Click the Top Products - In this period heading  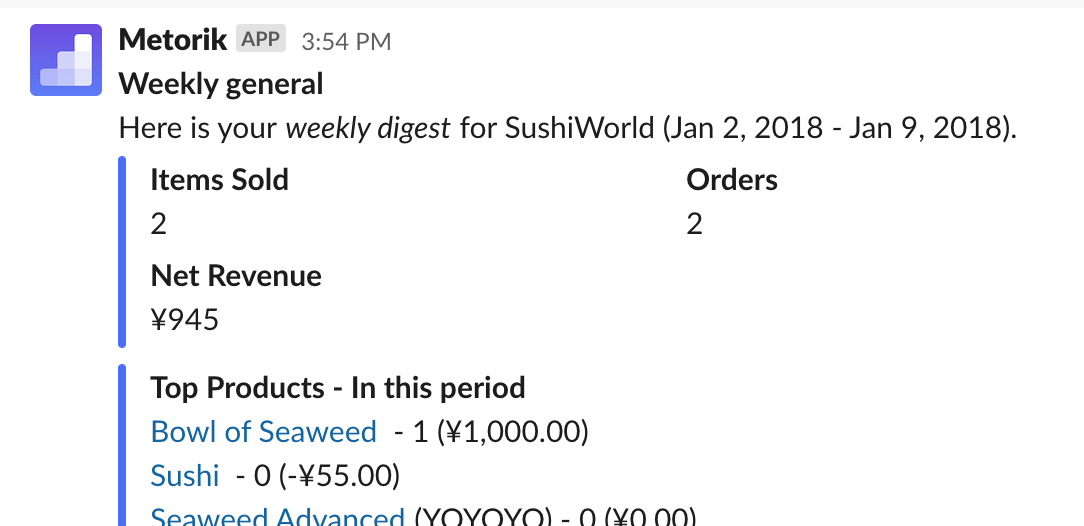338,388
